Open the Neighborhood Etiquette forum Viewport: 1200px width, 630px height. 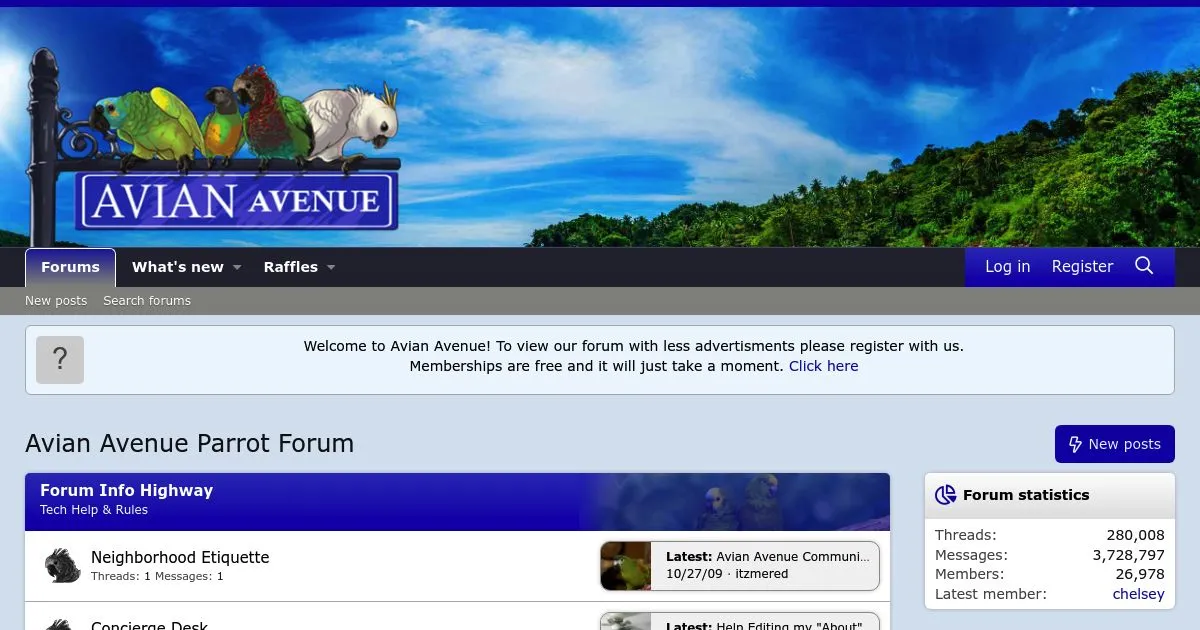180,557
